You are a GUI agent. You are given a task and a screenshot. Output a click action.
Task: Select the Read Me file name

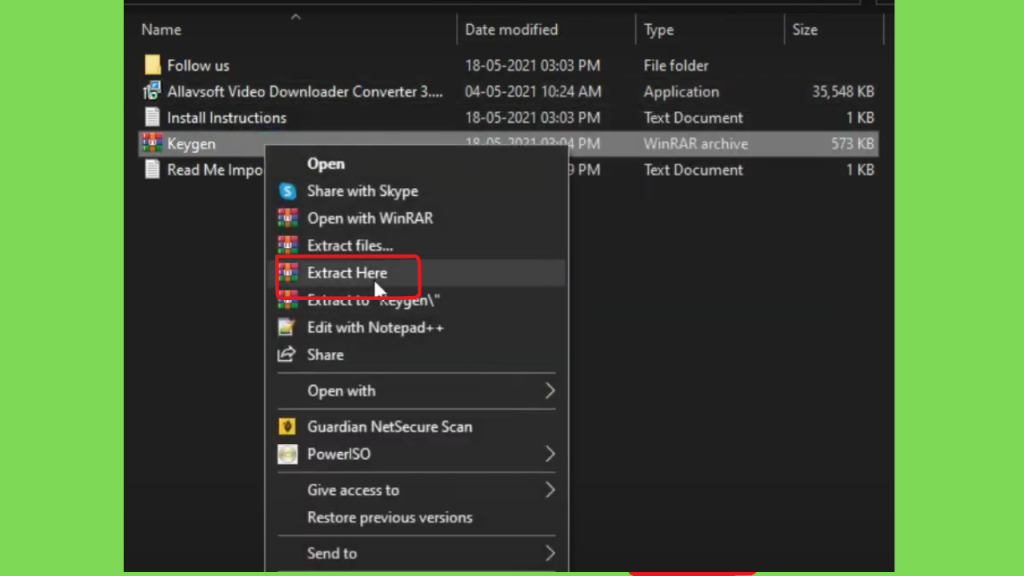coord(215,170)
